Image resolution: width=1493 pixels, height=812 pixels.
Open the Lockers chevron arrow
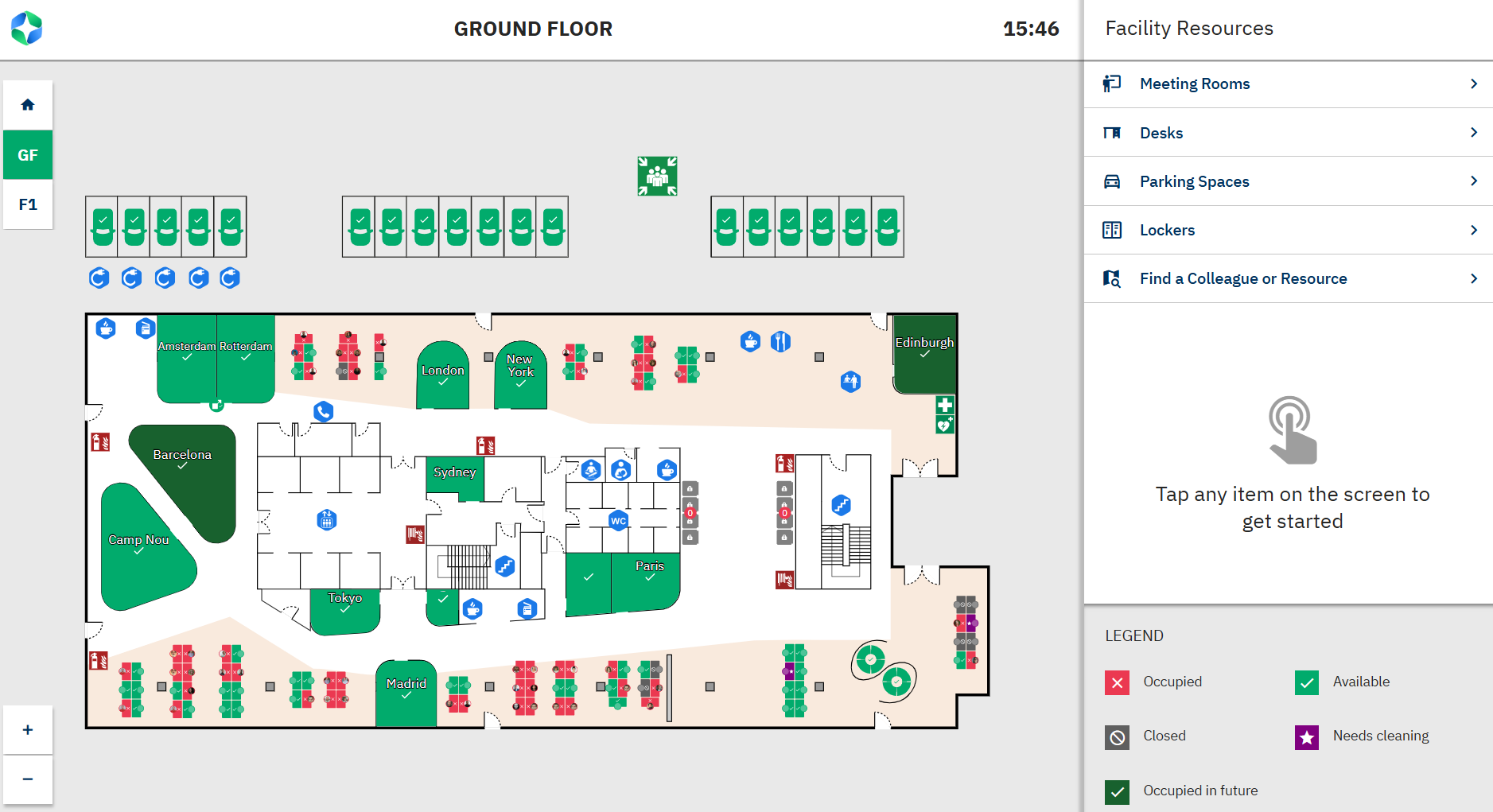[x=1473, y=230]
